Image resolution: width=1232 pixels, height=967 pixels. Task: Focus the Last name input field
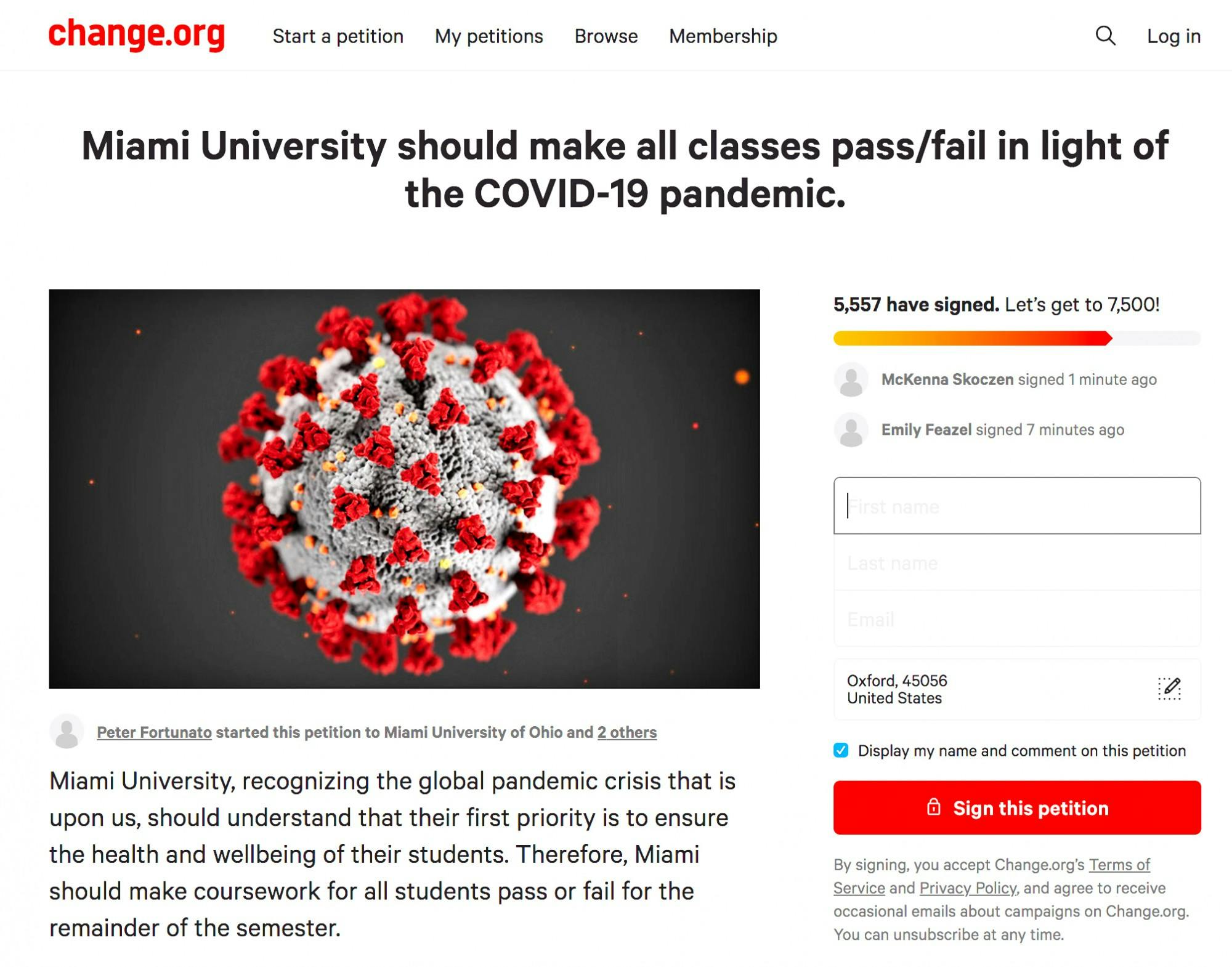[x=1016, y=563]
